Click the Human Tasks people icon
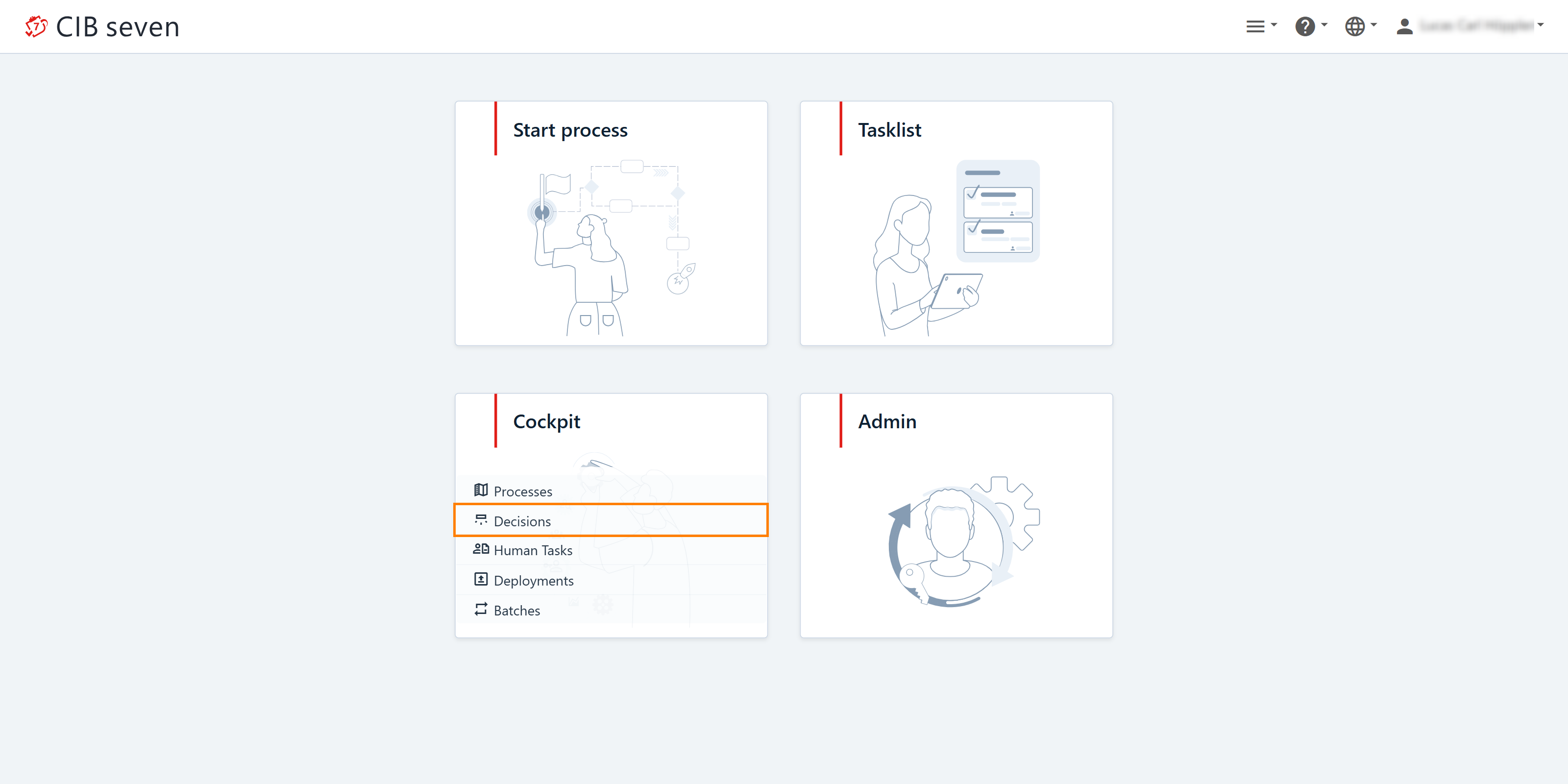The image size is (1568, 784). (481, 549)
